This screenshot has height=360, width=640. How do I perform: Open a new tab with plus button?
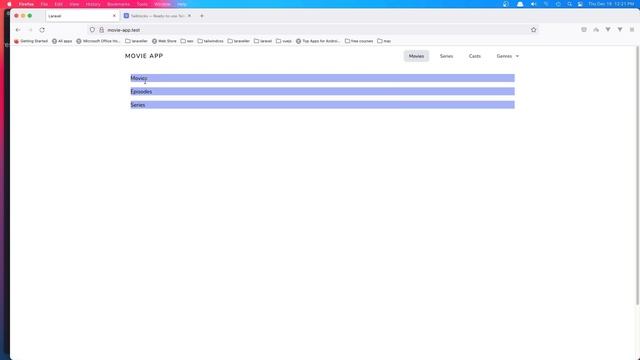click(202, 16)
